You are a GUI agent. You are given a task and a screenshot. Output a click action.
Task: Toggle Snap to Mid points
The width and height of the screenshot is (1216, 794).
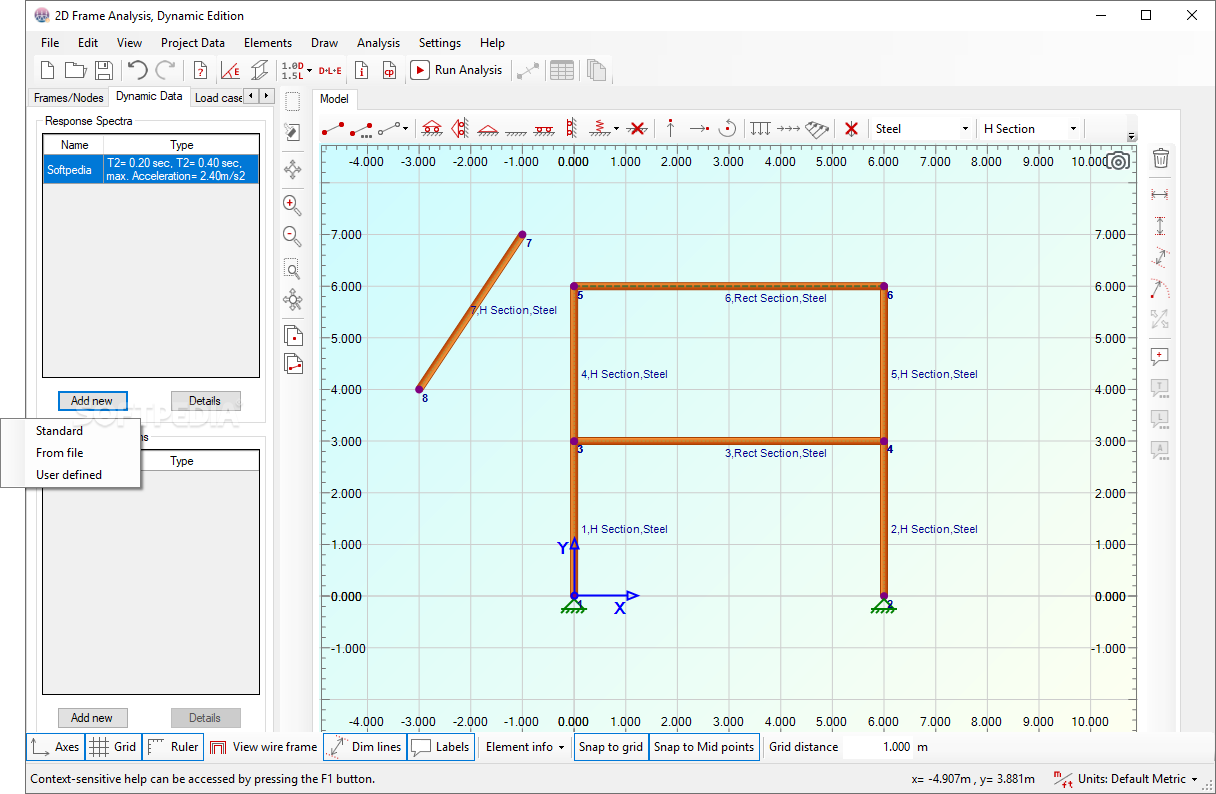(704, 747)
